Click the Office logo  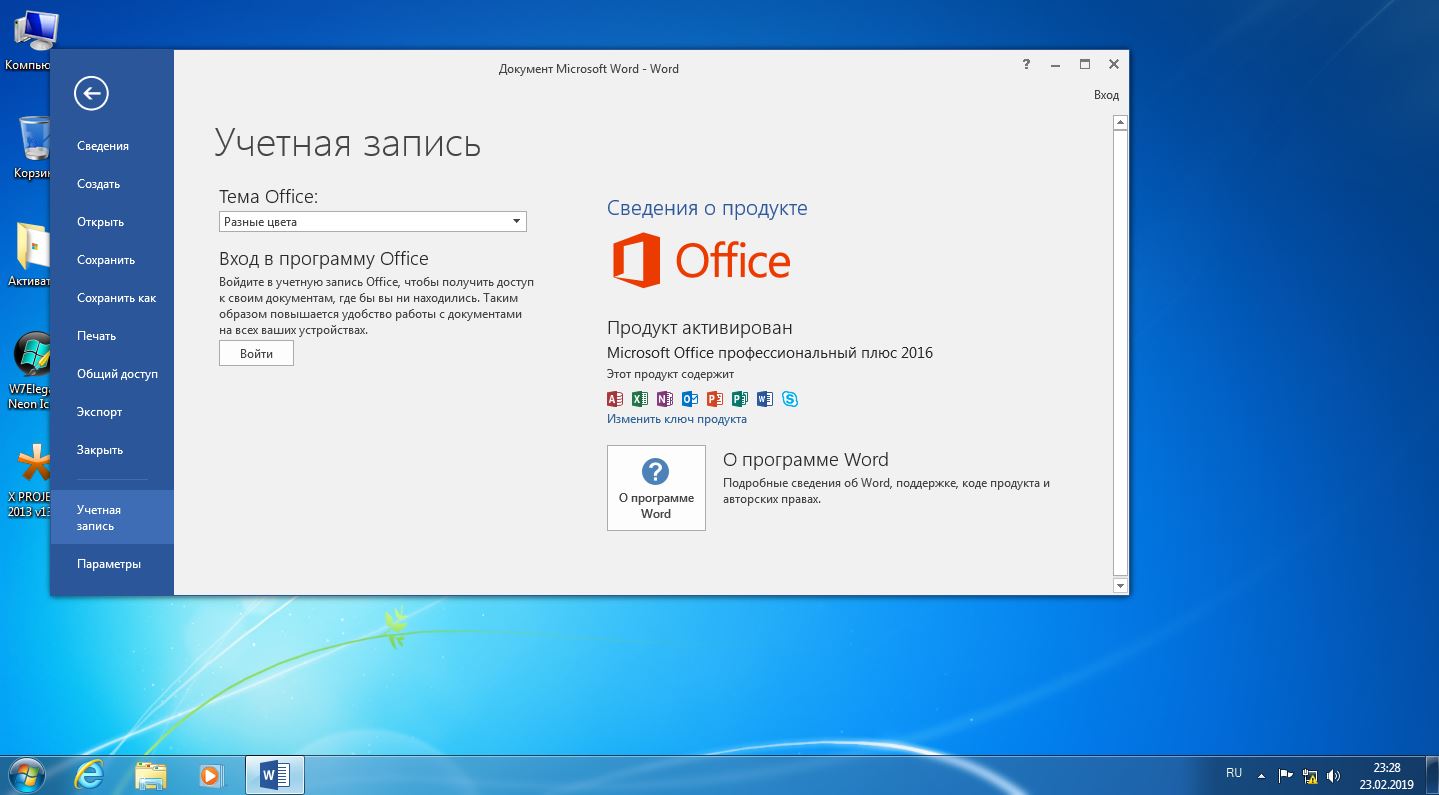click(701, 260)
